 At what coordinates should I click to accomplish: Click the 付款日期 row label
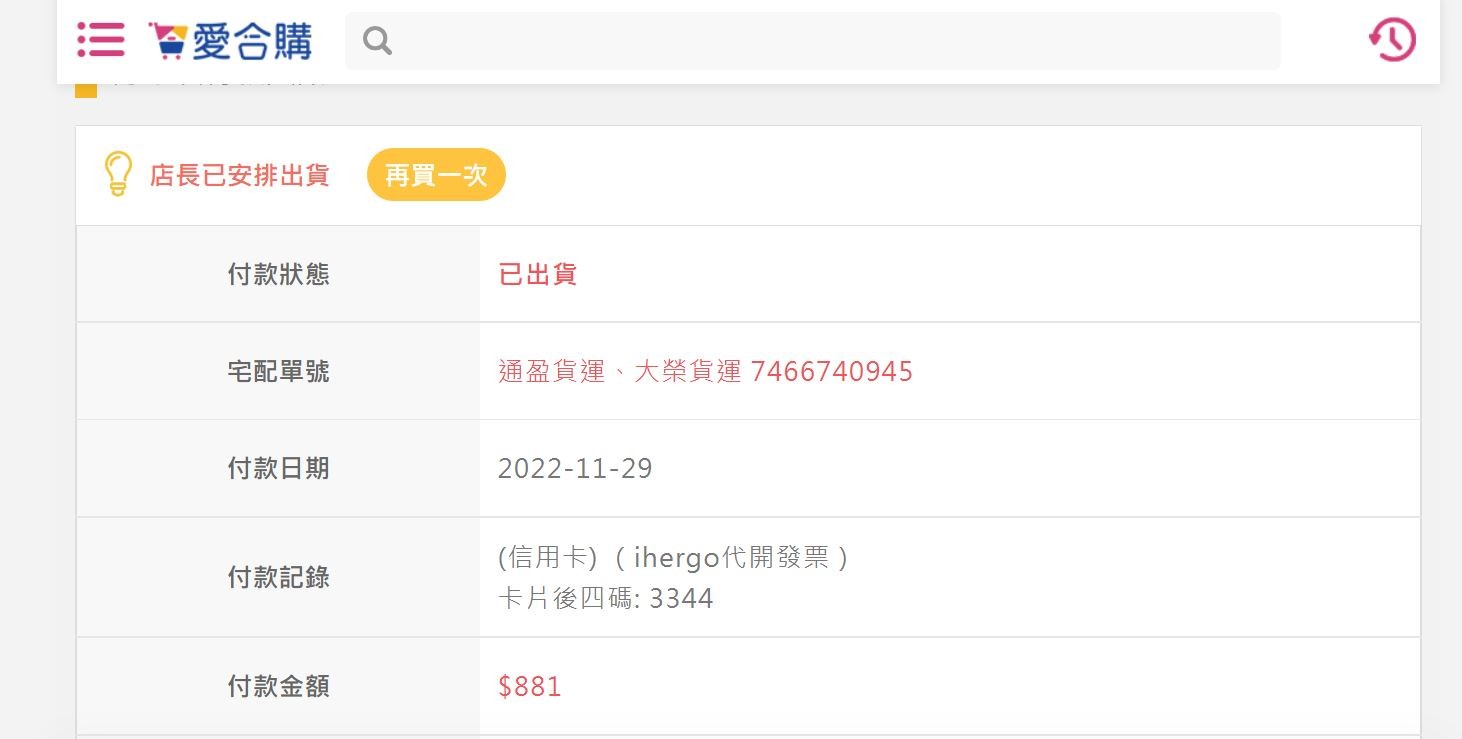(x=279, y=469)
